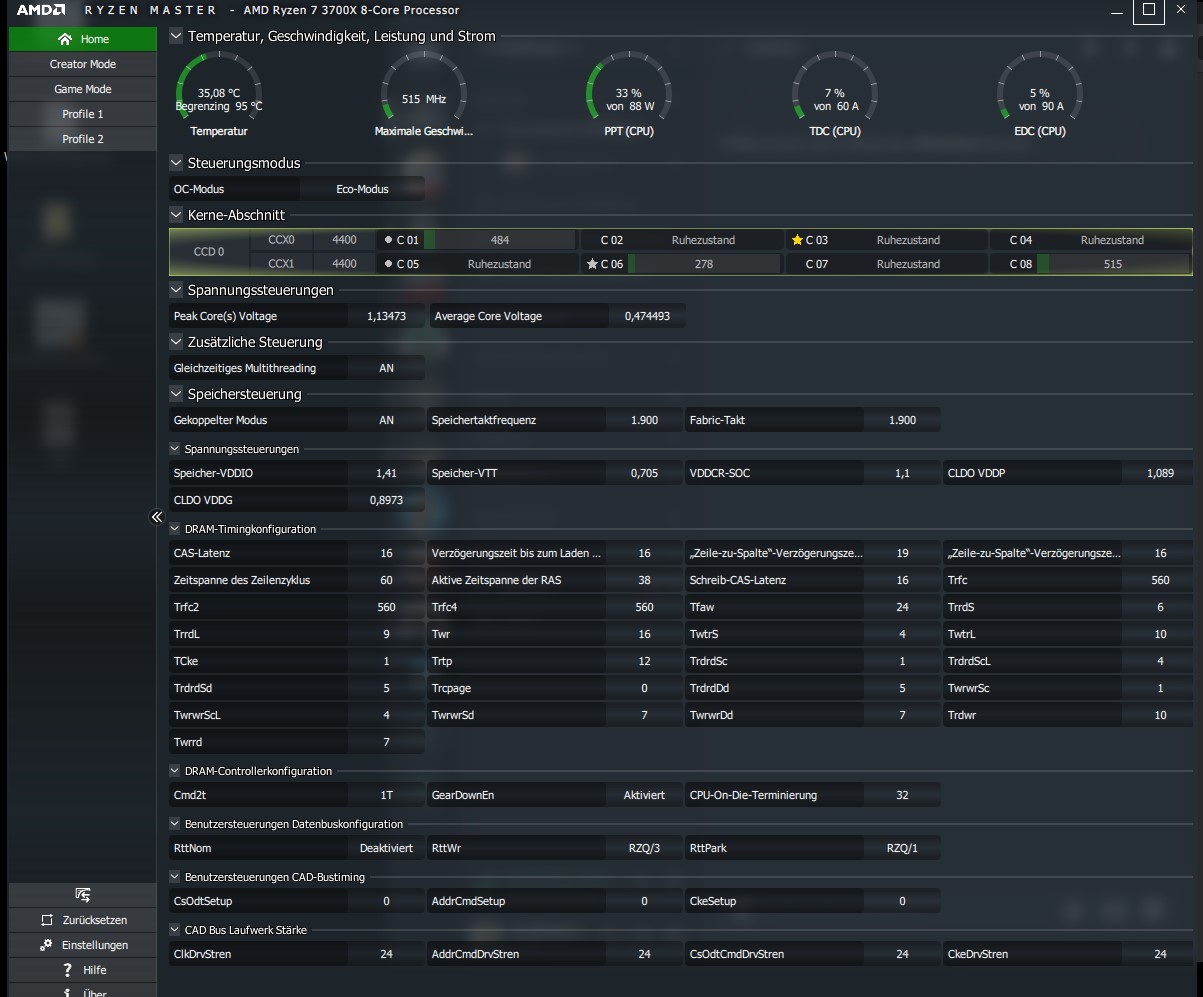Toggle Gleichzeitiges Multithreading AN value
Screen dimensions: 1203x997
(x=386, y=368)
